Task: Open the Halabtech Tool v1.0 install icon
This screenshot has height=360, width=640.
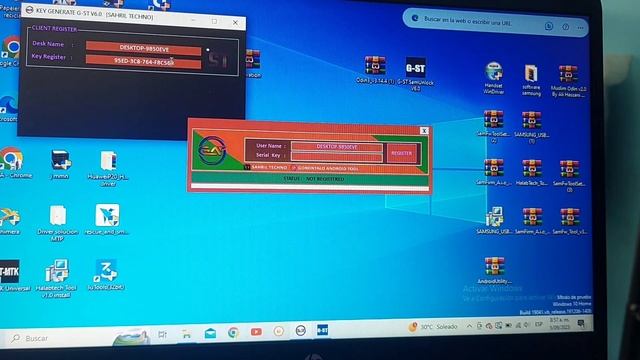Action: point(56,278)
